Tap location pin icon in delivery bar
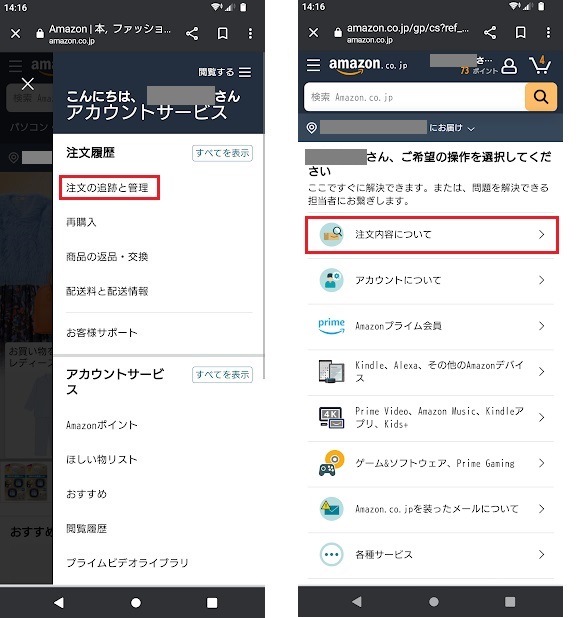Viewport: 583px width, 618px height. [311, 128]
